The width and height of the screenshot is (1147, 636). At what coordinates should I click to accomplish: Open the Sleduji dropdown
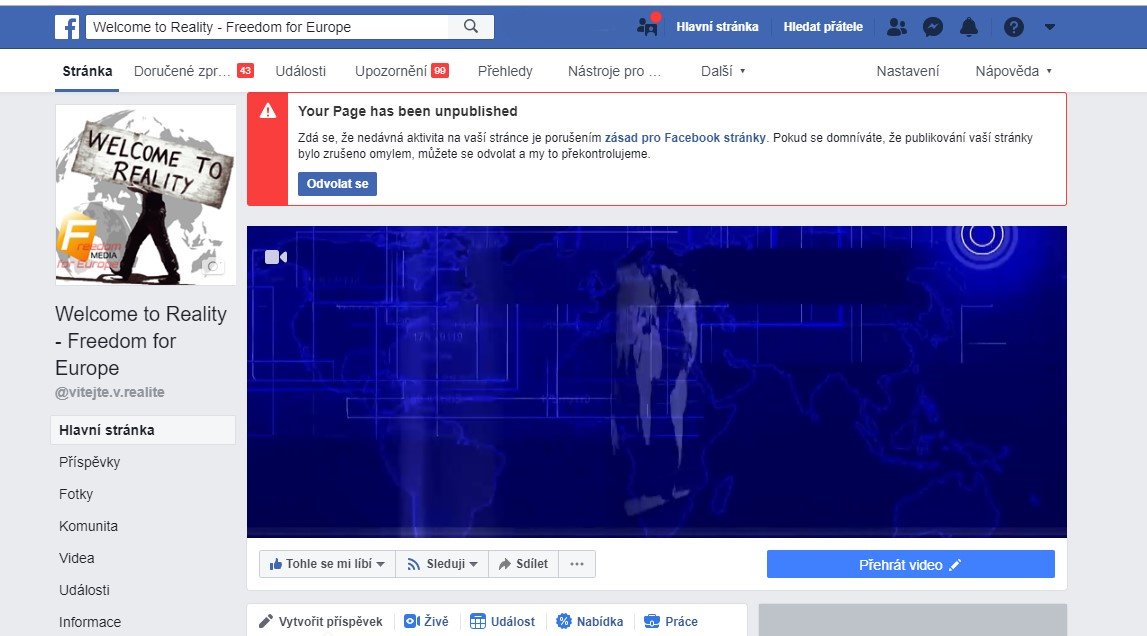[442, 564]
